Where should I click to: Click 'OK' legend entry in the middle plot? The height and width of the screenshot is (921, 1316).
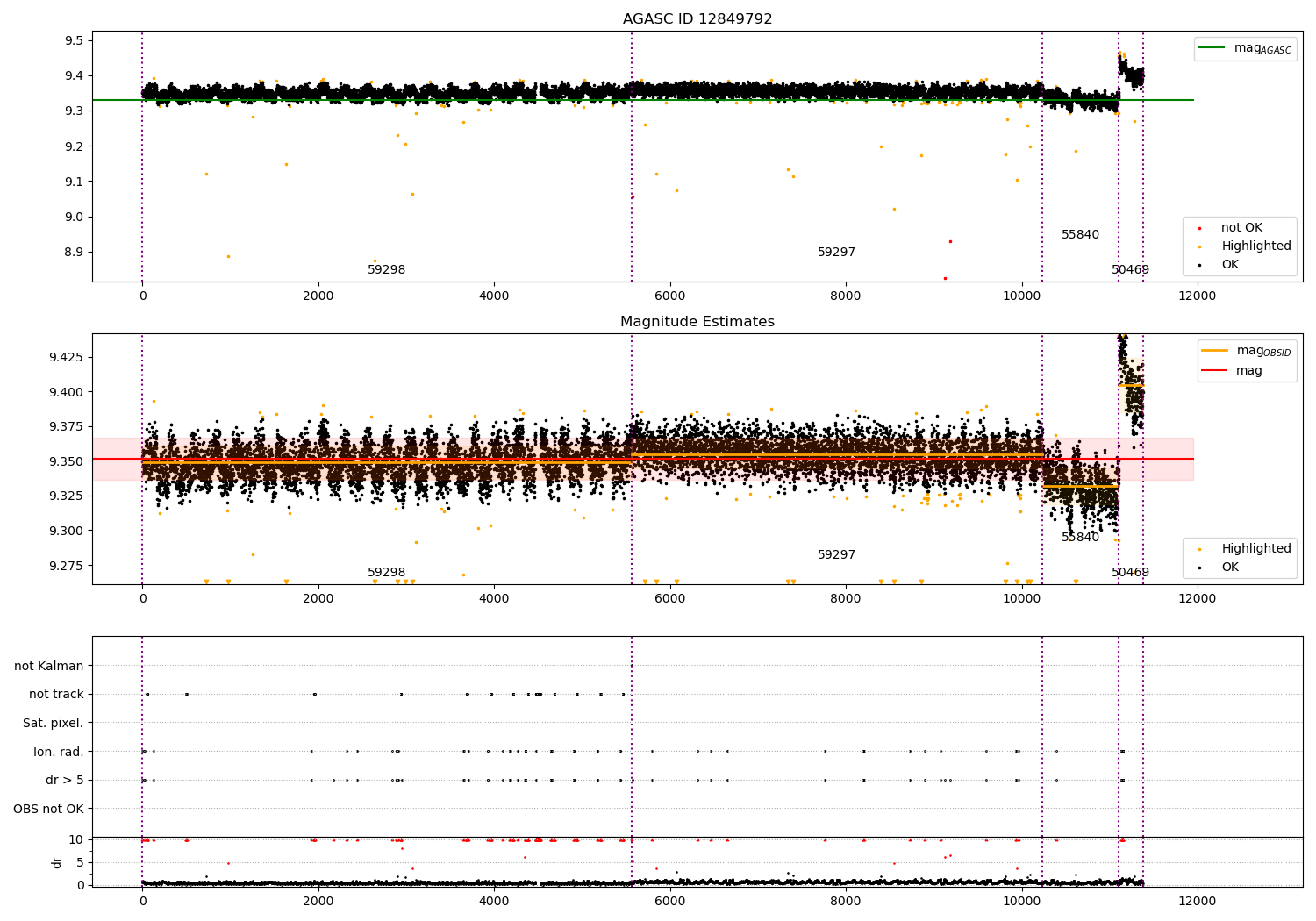coord(1230,568)
